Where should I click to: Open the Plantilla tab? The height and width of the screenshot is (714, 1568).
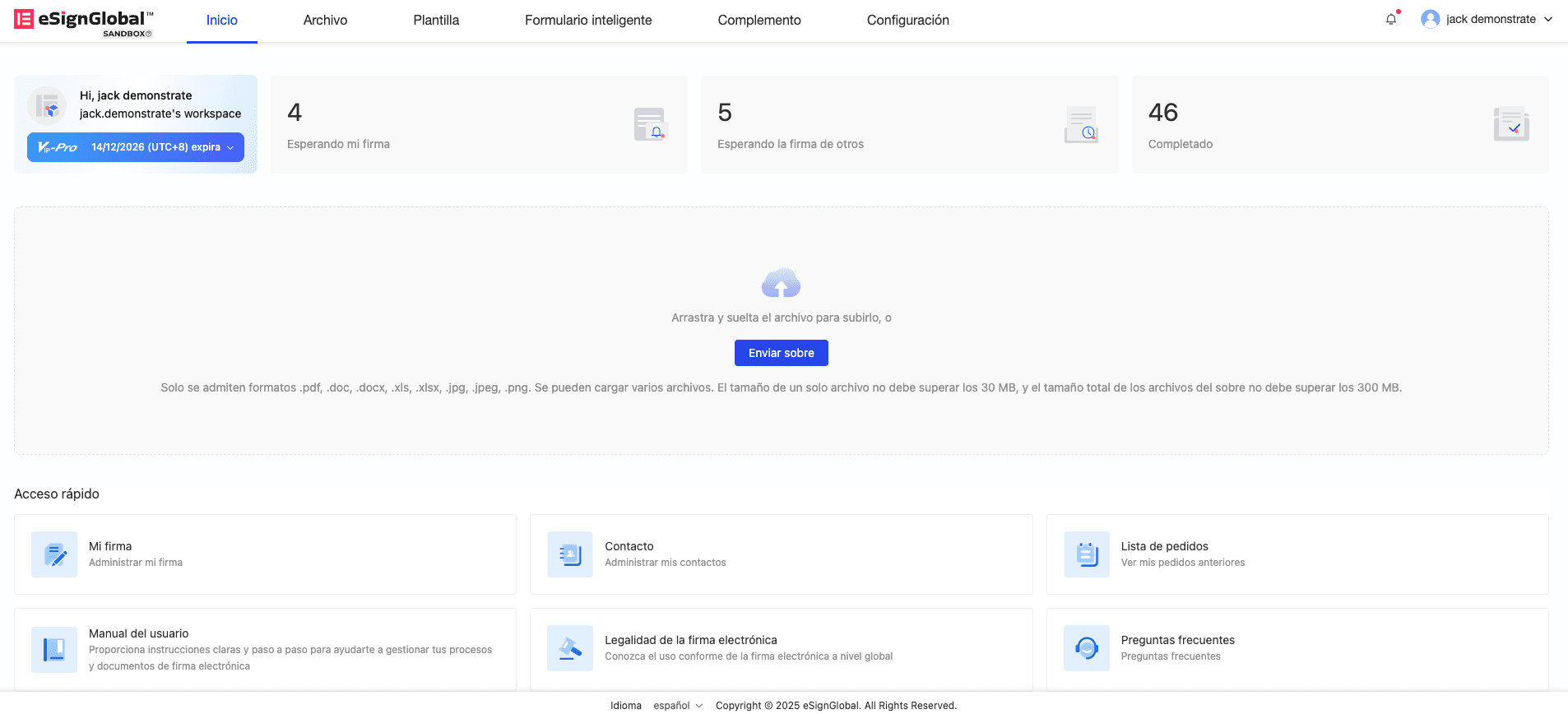click(436, 21)
